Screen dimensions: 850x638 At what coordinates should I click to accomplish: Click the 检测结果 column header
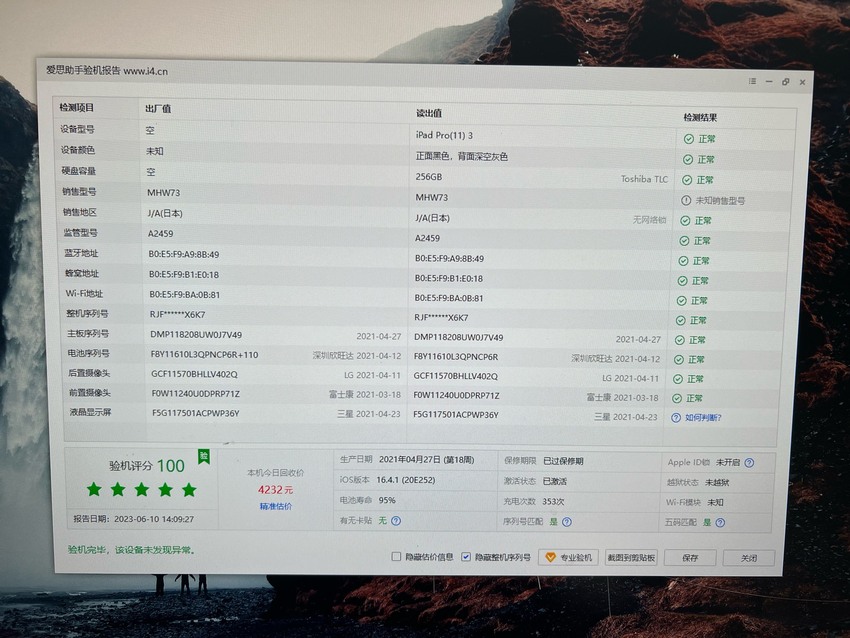coord(700,118)
